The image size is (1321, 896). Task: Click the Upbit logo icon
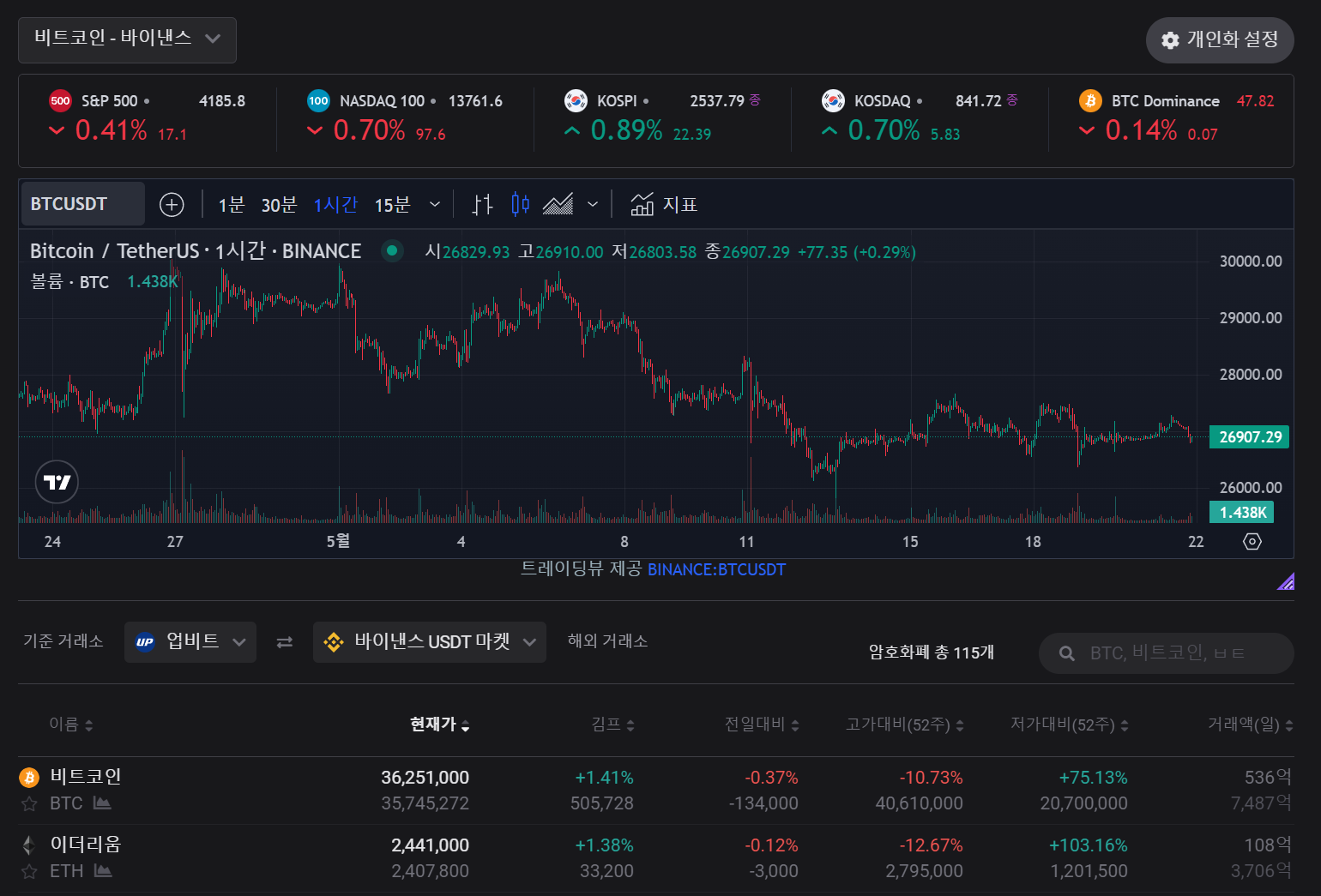click(145, 642)
